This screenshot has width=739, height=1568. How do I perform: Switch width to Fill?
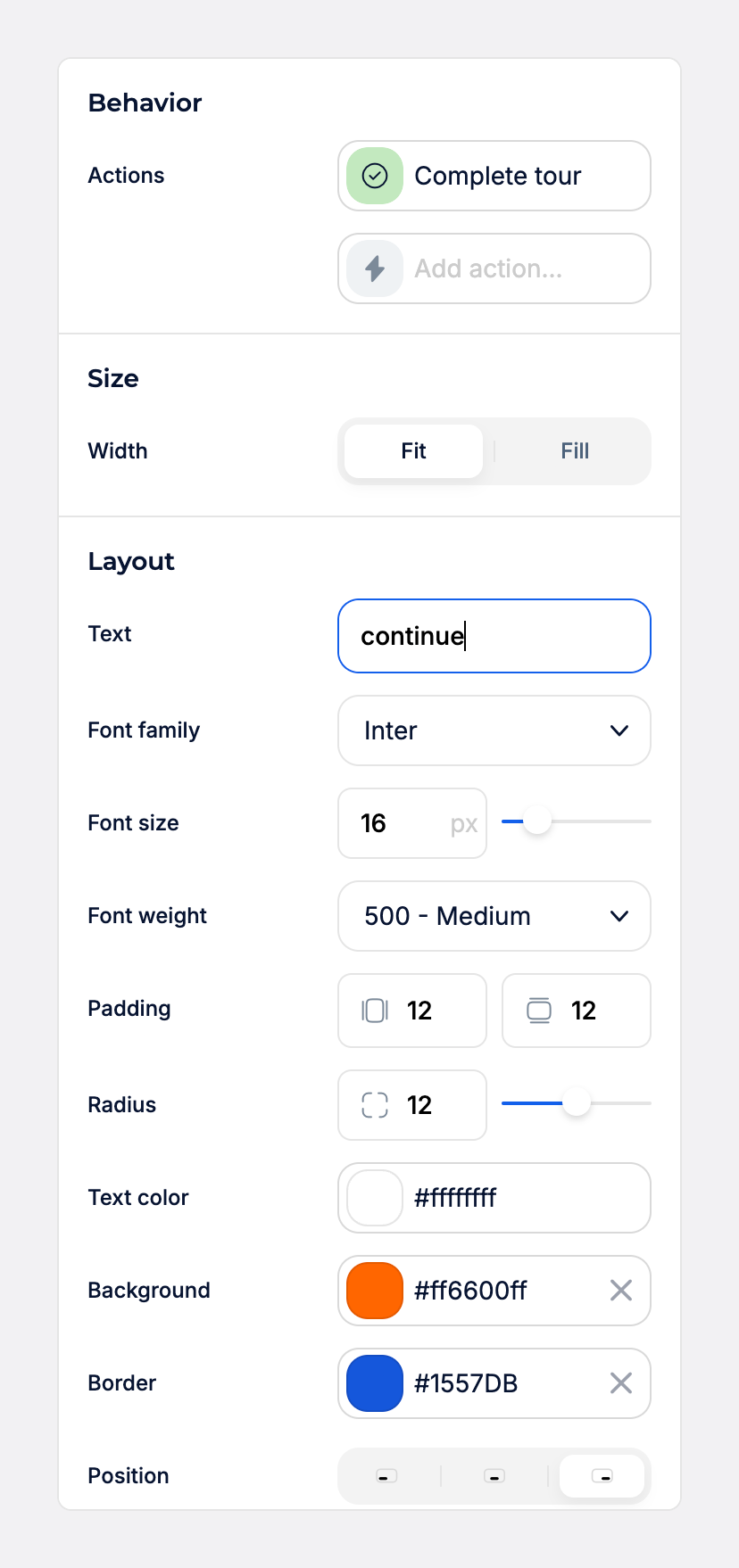tap(575, 450)
